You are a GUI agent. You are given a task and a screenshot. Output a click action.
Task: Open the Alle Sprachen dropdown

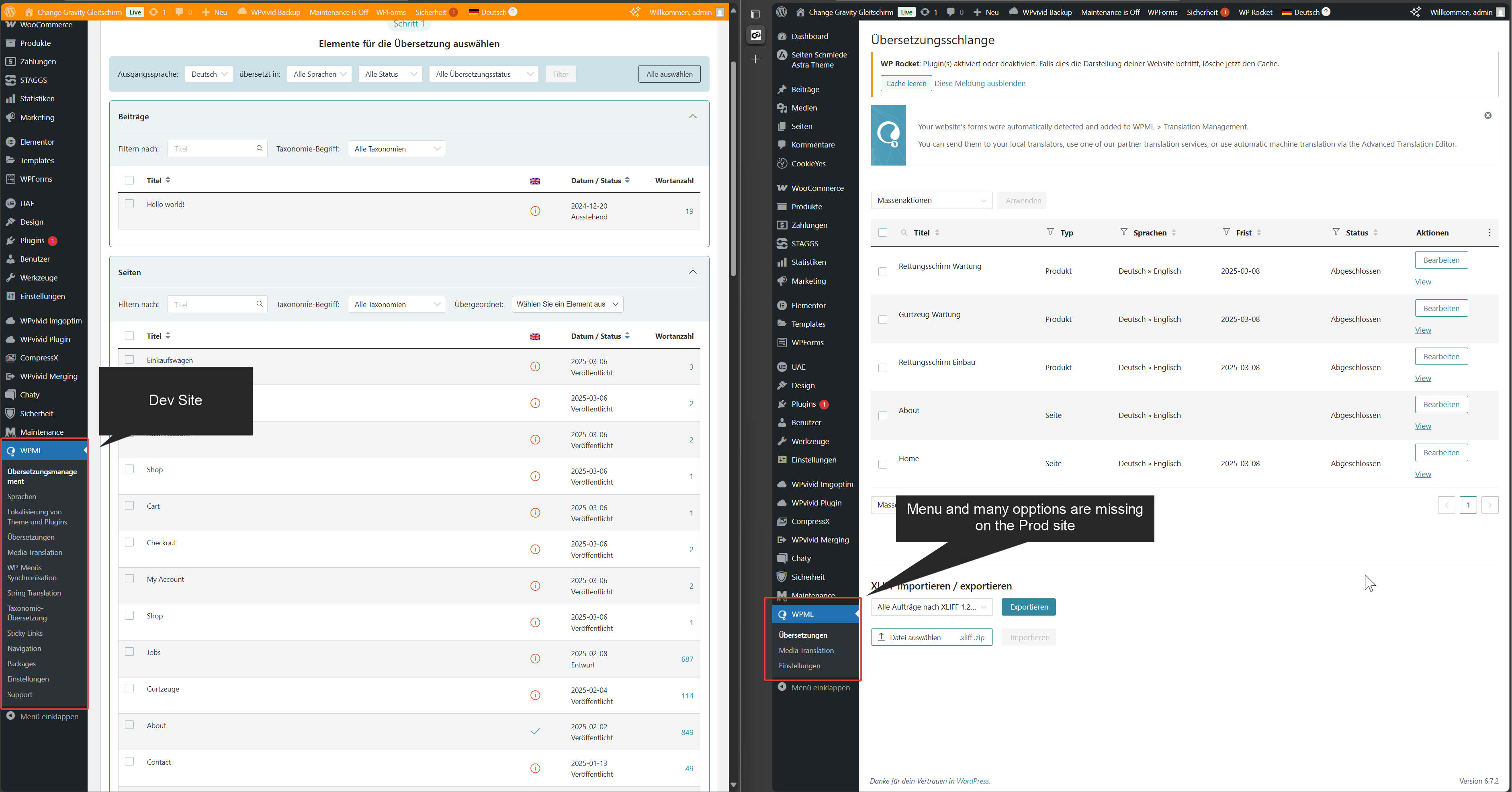click(319, 74)
